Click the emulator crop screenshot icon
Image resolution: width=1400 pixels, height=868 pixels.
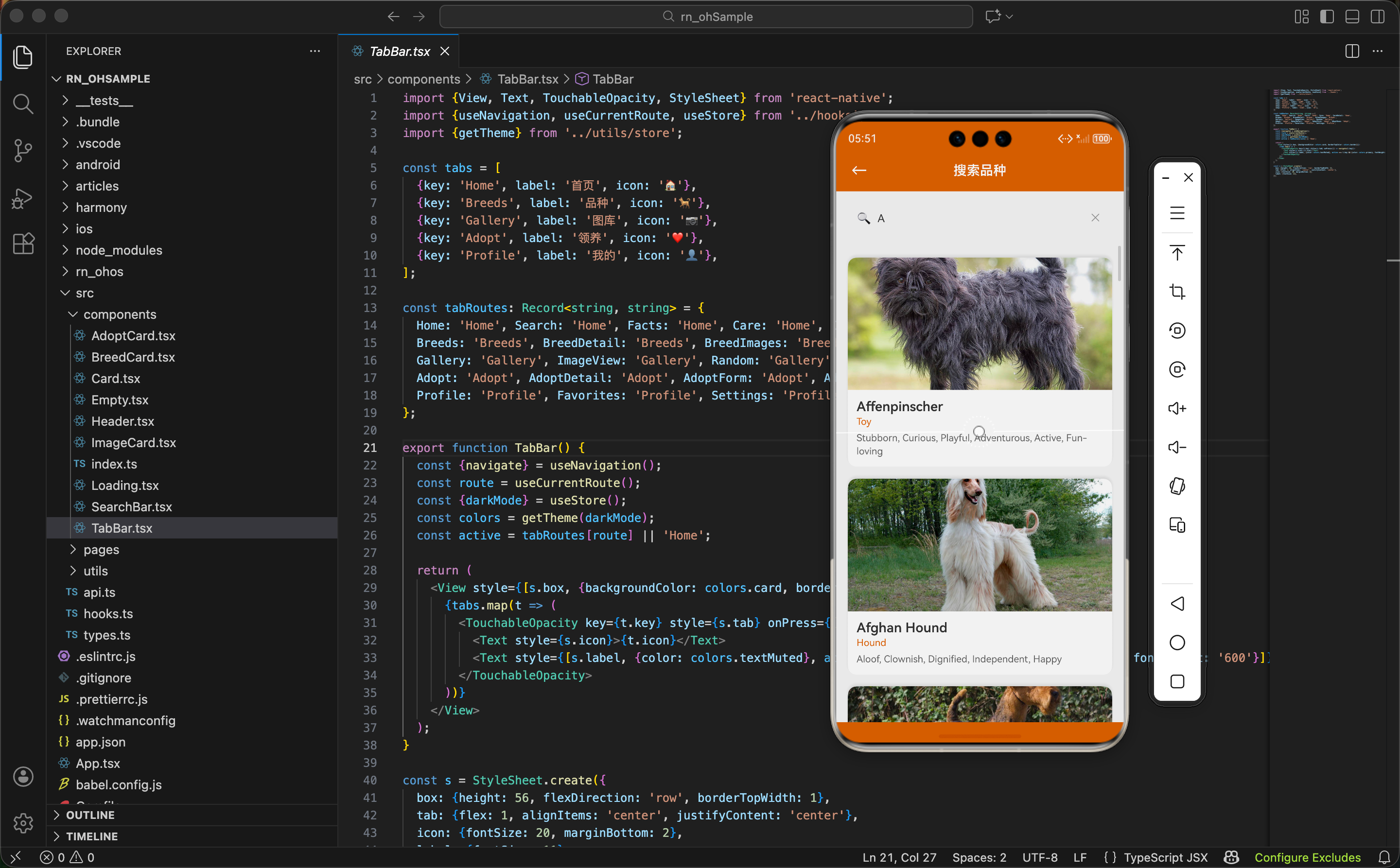click(1176, 292)
